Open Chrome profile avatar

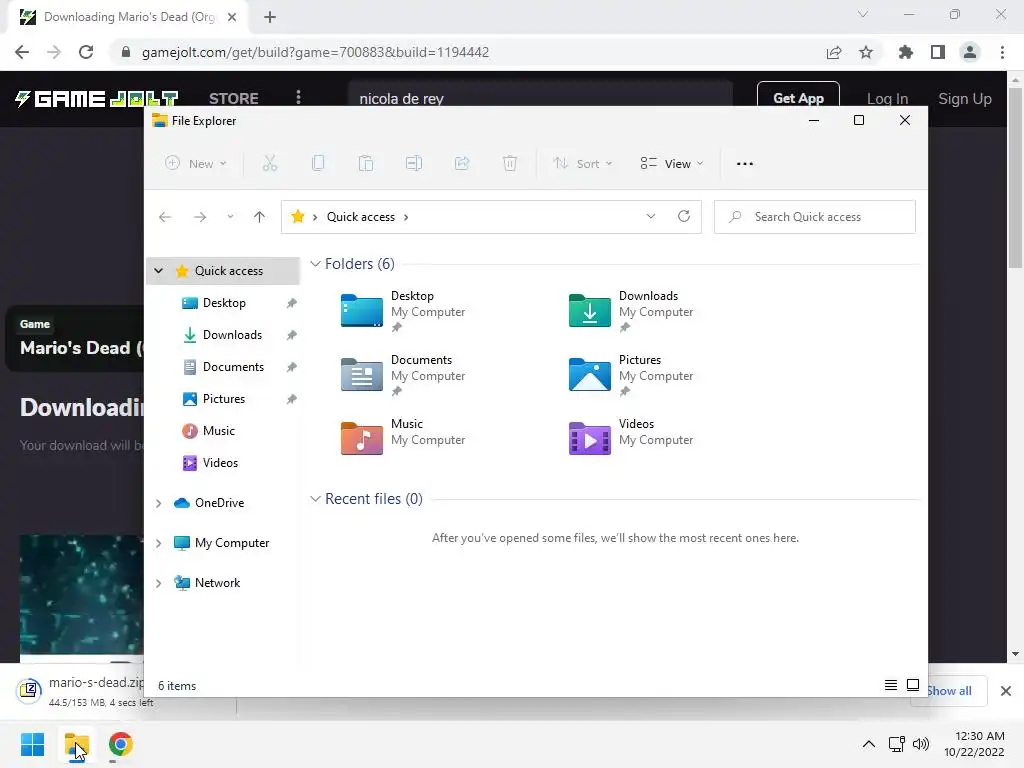pyautogui.click(x=970, y=52)
